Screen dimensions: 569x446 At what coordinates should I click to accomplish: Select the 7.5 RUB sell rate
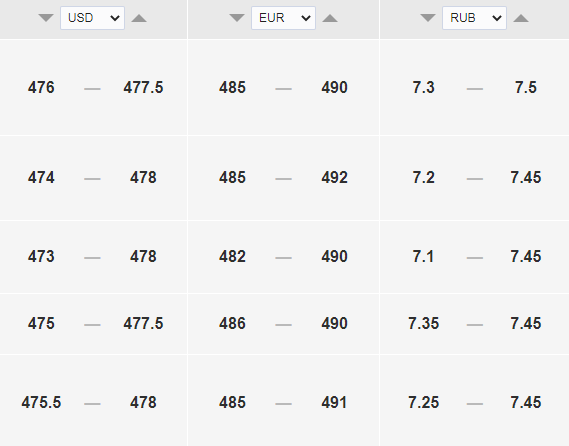tap(526, 87)
